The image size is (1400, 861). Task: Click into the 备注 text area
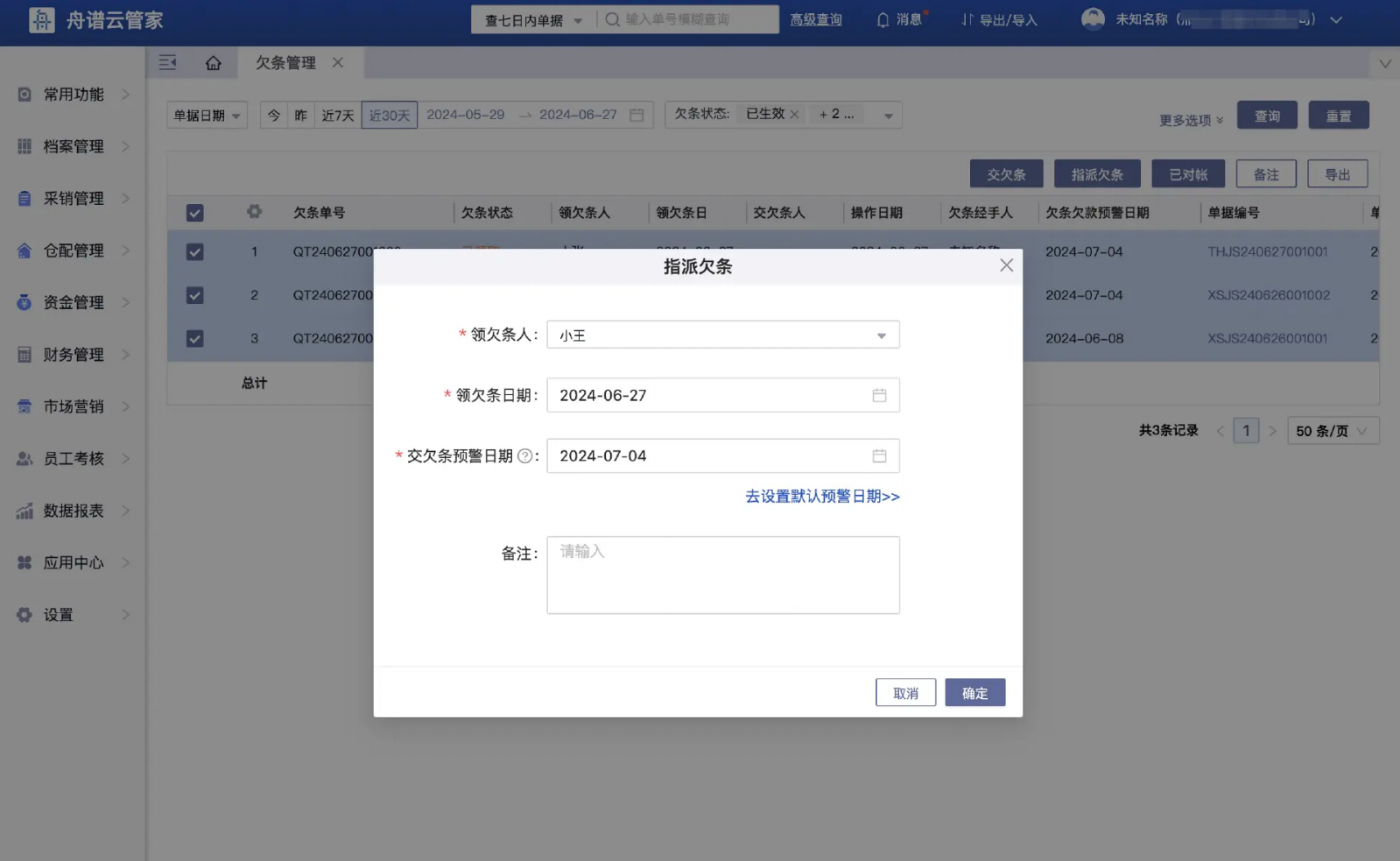[x=722, y=575]
